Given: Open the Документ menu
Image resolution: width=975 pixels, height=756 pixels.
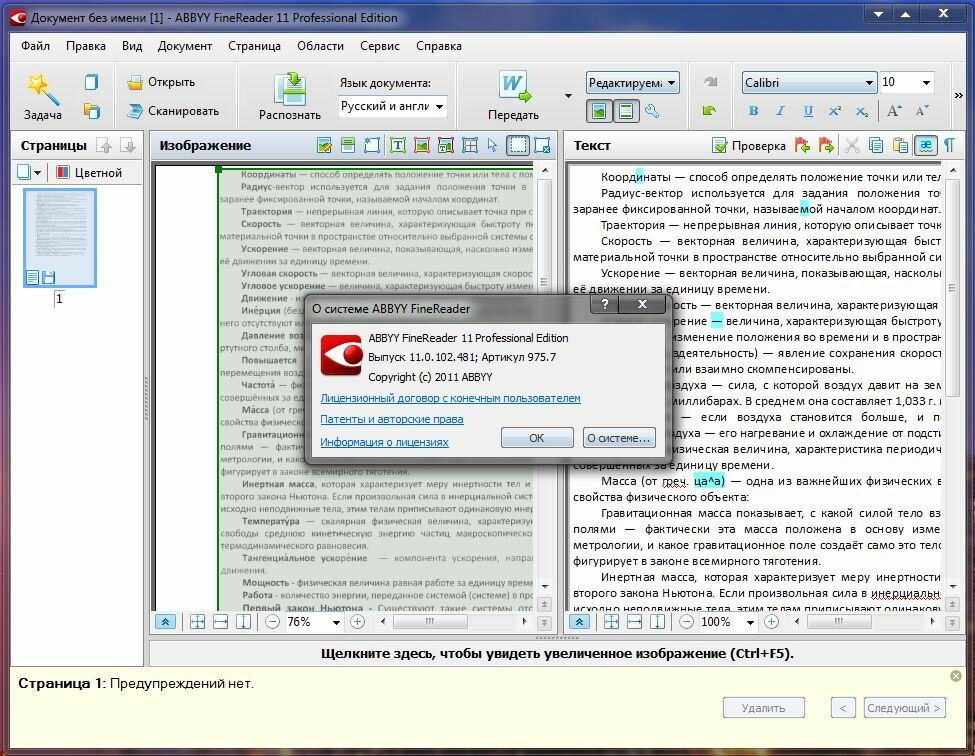Looking at the screenshot, I should [185, 46].
